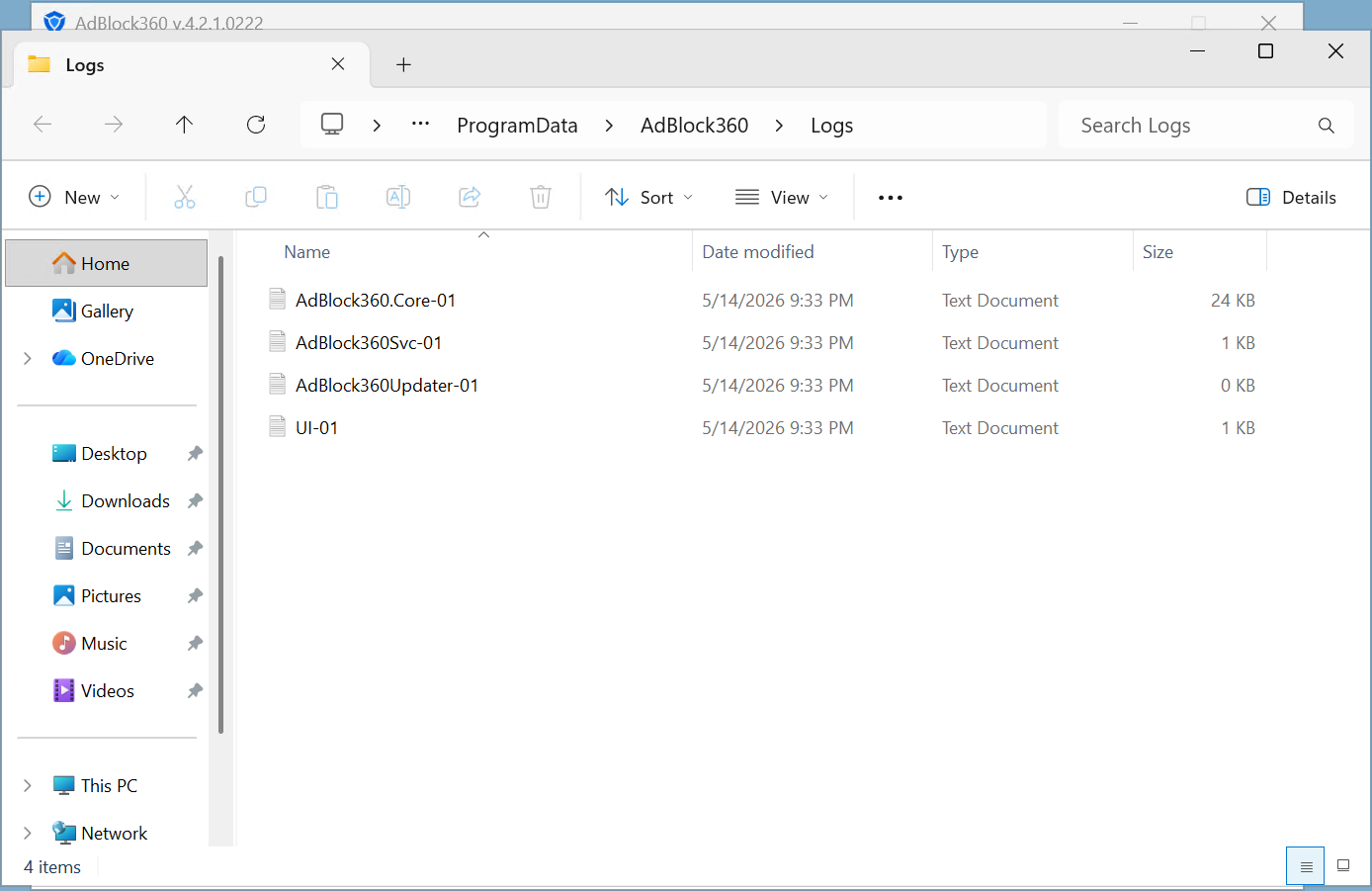Expand chevron after AdBlock360 breadcrumb

[x=779, y=126]
